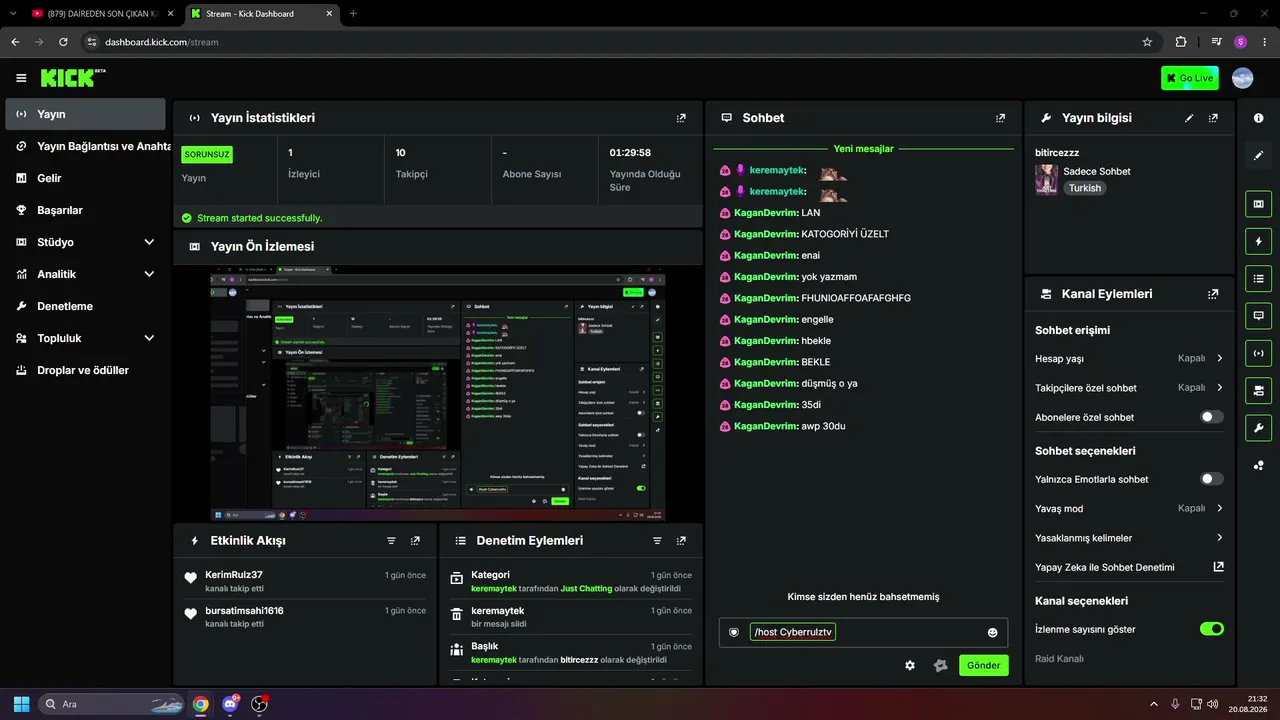
Task: Open the Chrome extensions puzzle icon
Action: (1181, 42)
